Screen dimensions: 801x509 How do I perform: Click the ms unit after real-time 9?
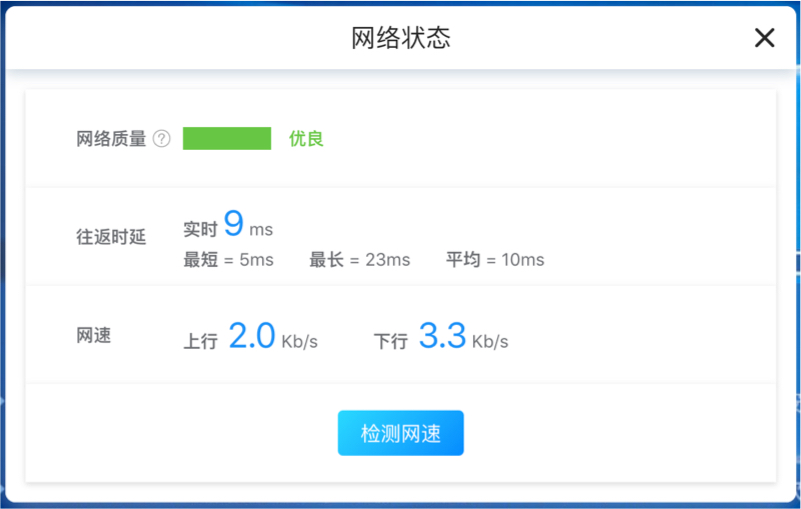click(x=261, y=230)
